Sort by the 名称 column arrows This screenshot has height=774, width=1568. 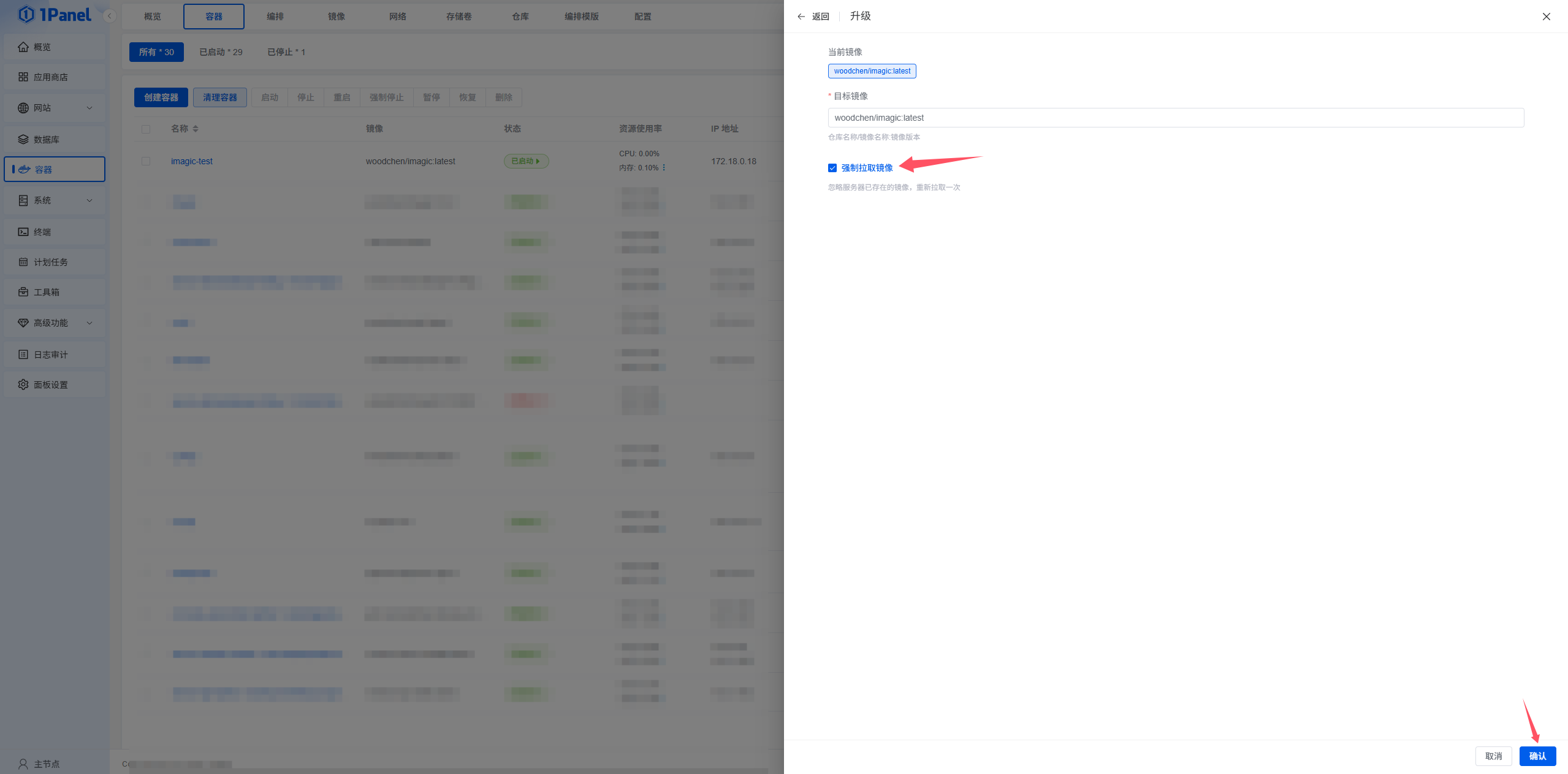[196, 129]
